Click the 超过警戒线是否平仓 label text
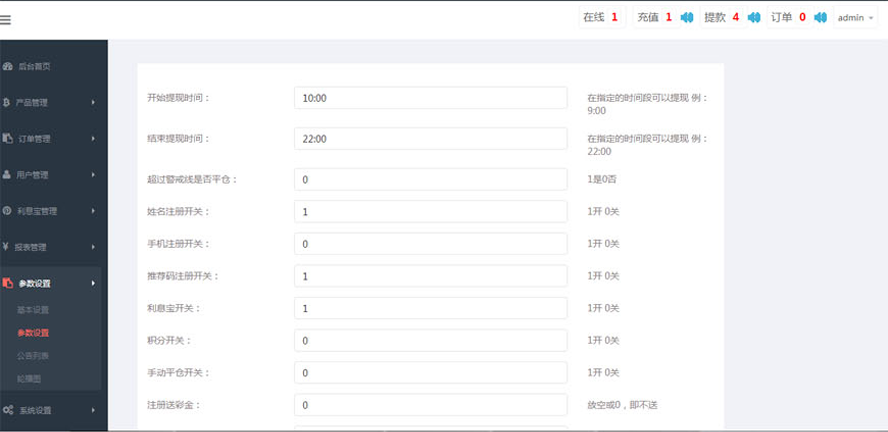The width and height of the screenshot is (888, 432). click(192, 179)
